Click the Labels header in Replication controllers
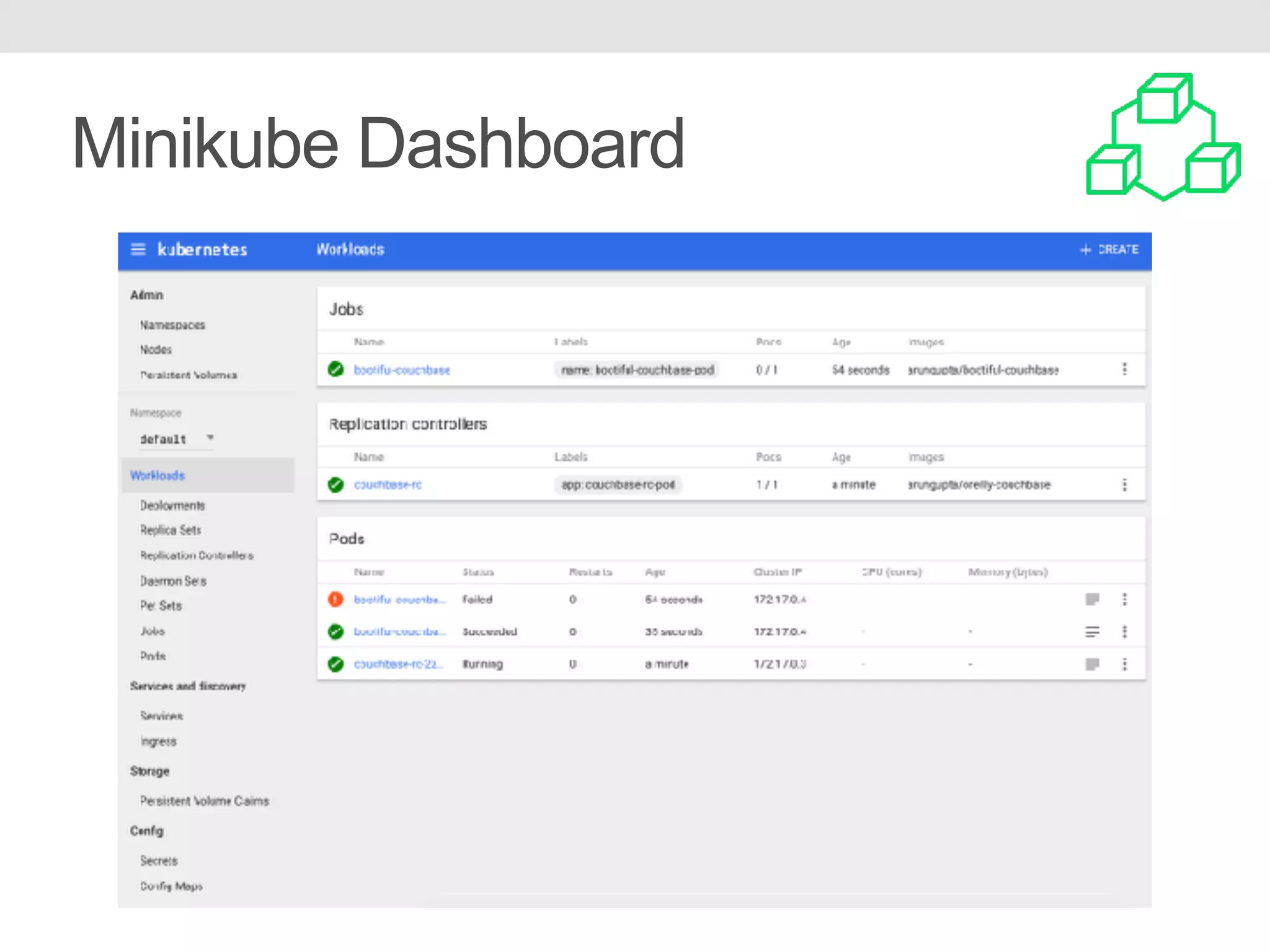 tap(571, 457)
